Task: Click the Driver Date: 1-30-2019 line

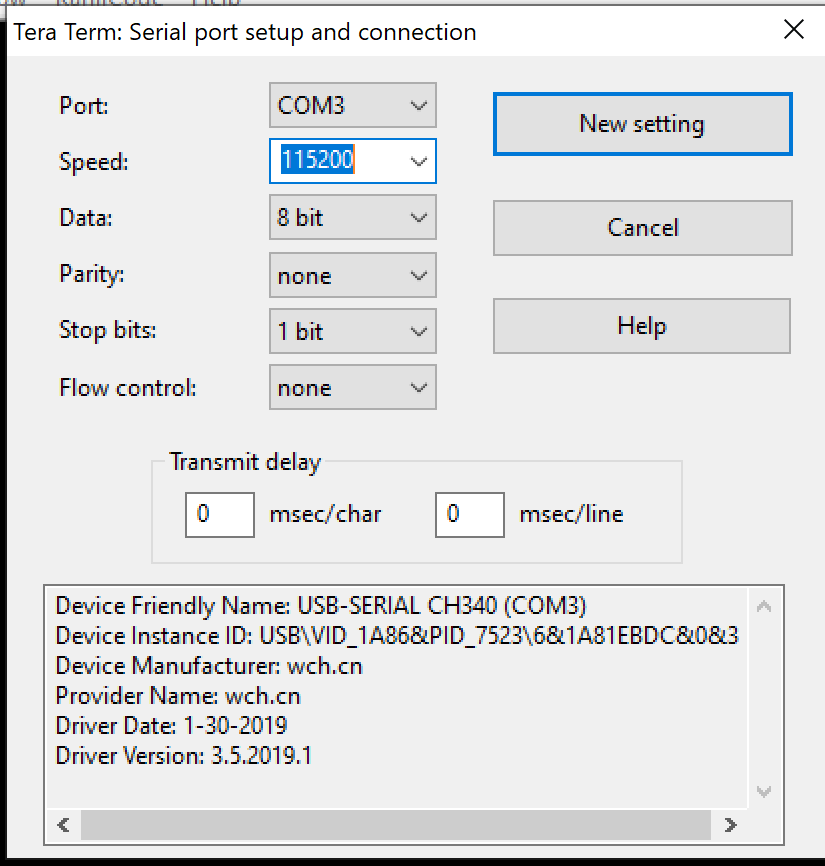Action: click(171, 726)
